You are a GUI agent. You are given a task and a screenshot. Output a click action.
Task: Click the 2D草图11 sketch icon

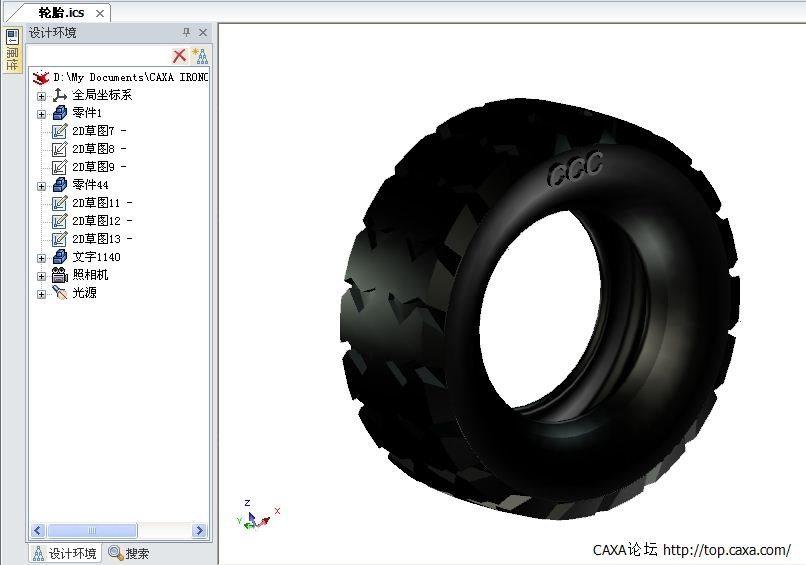pos(60,203)
